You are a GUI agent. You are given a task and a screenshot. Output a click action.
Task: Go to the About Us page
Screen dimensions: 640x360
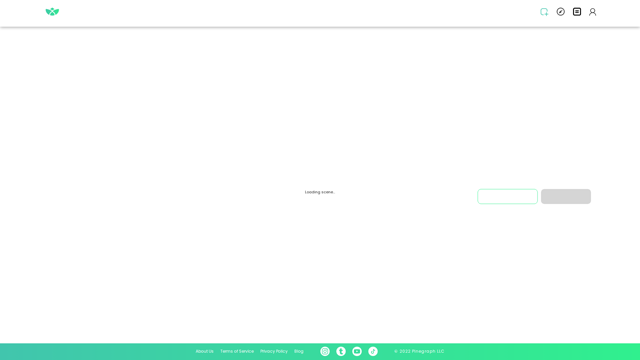point(204,351)
